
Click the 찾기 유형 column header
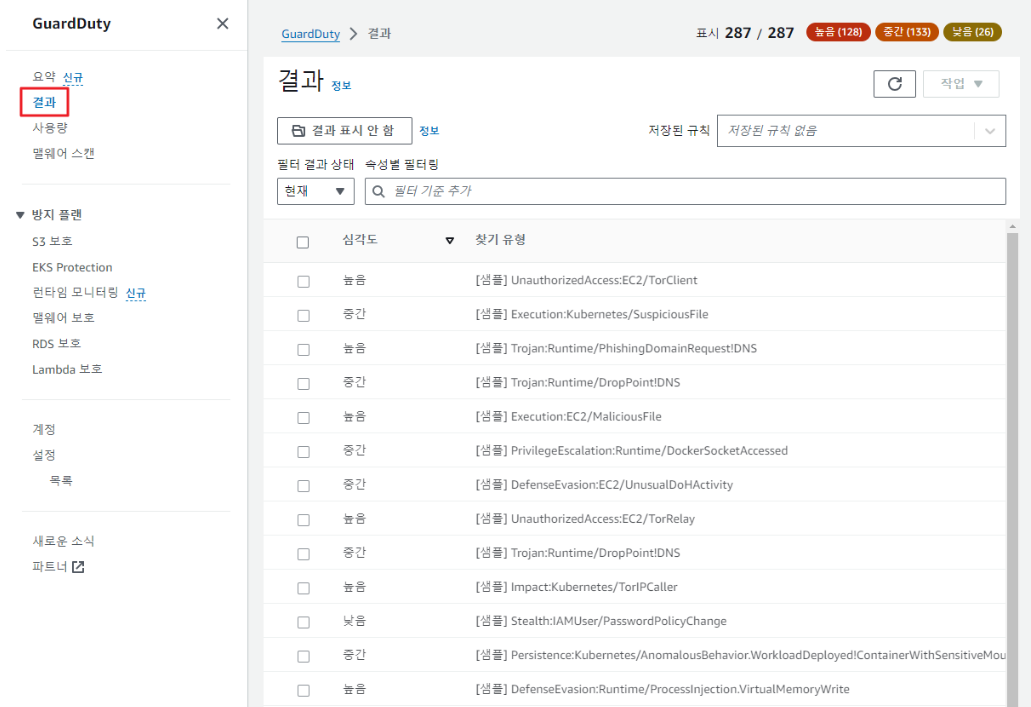pos(500,240)
